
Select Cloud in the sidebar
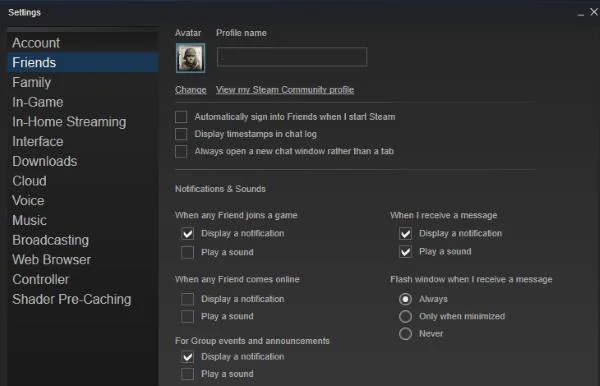83,181
